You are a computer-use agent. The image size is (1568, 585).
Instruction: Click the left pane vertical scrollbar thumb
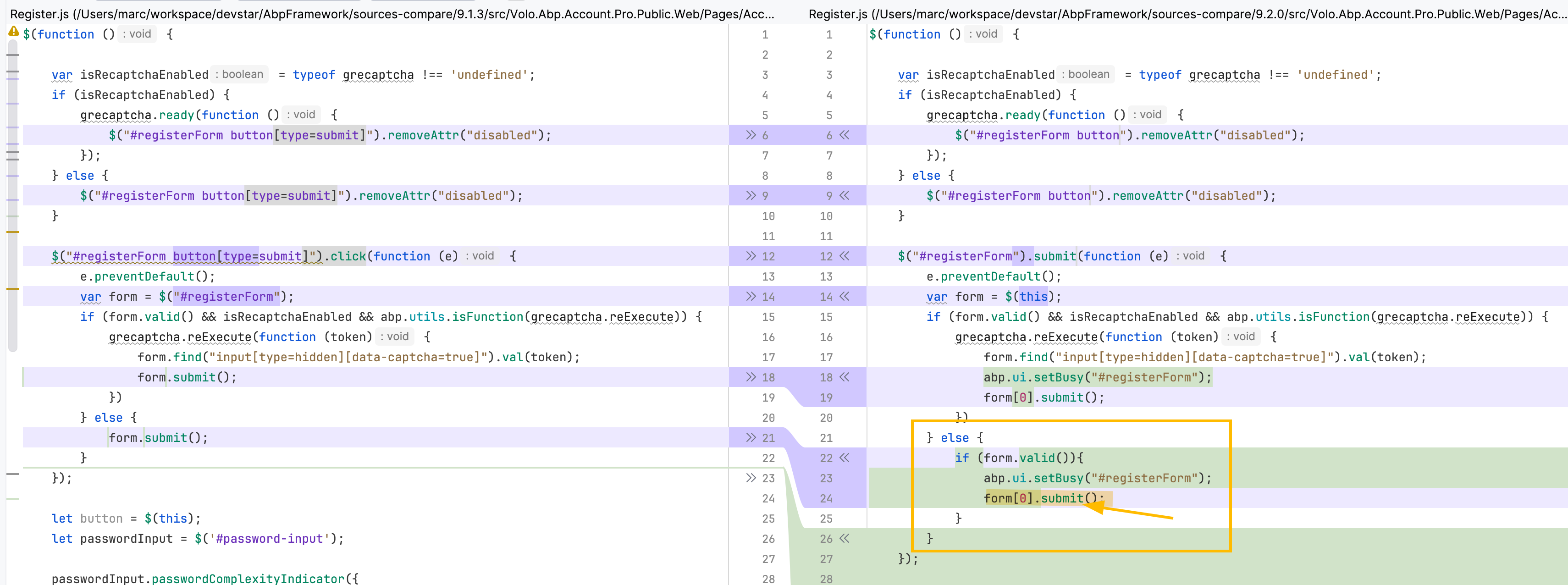[13, 195]
